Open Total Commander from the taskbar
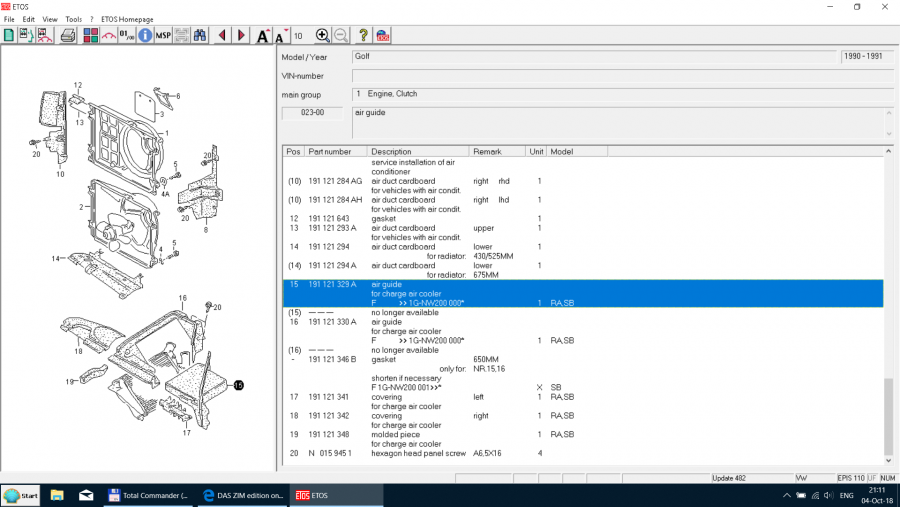The image size is (900, 507). click(x=147, y=495)
